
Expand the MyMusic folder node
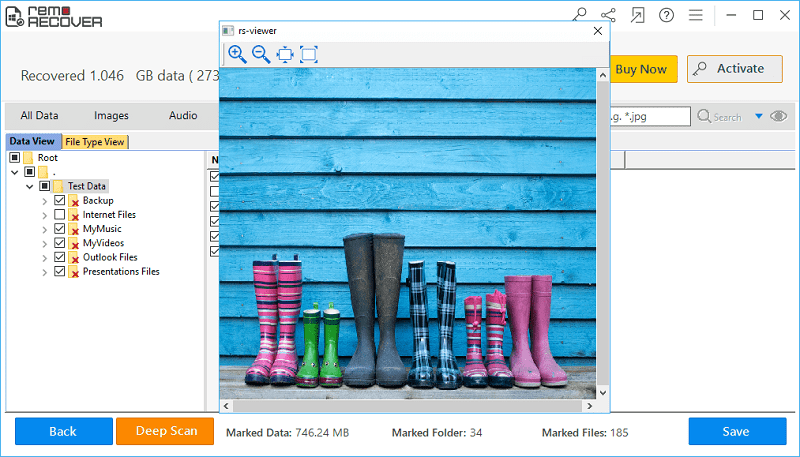tap(45, 229)
